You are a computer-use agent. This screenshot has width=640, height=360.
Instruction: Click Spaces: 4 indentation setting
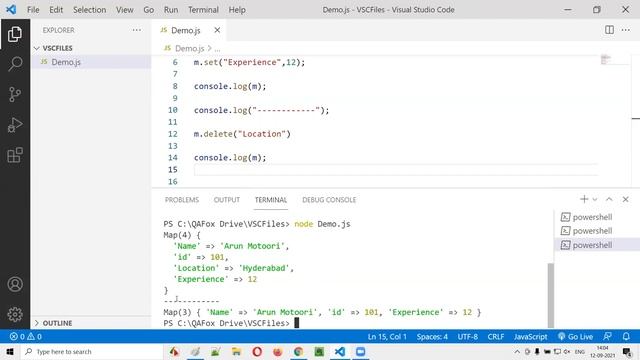(432, 337)
